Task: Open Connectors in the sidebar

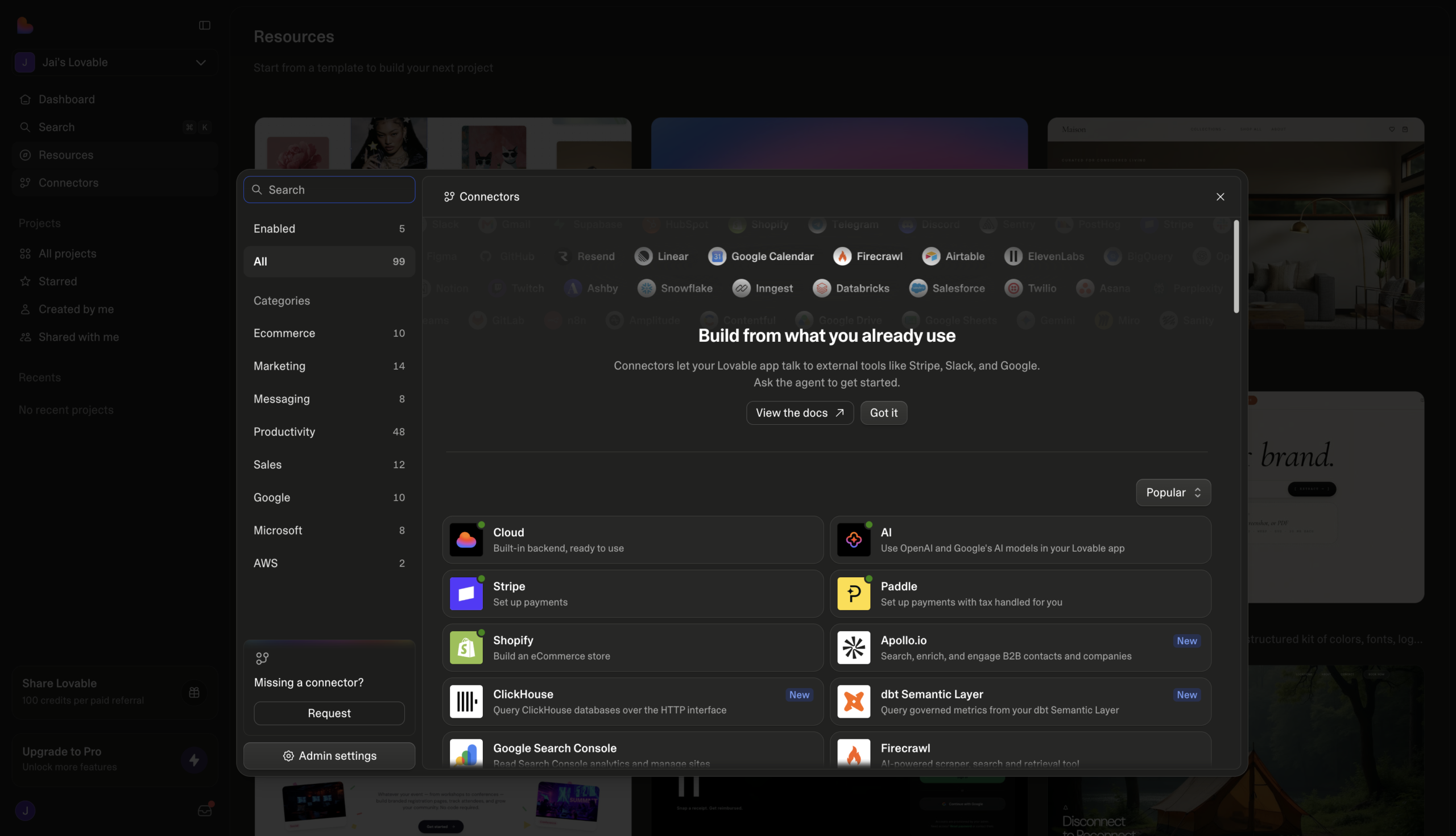Action: click(x=115, y=183)
